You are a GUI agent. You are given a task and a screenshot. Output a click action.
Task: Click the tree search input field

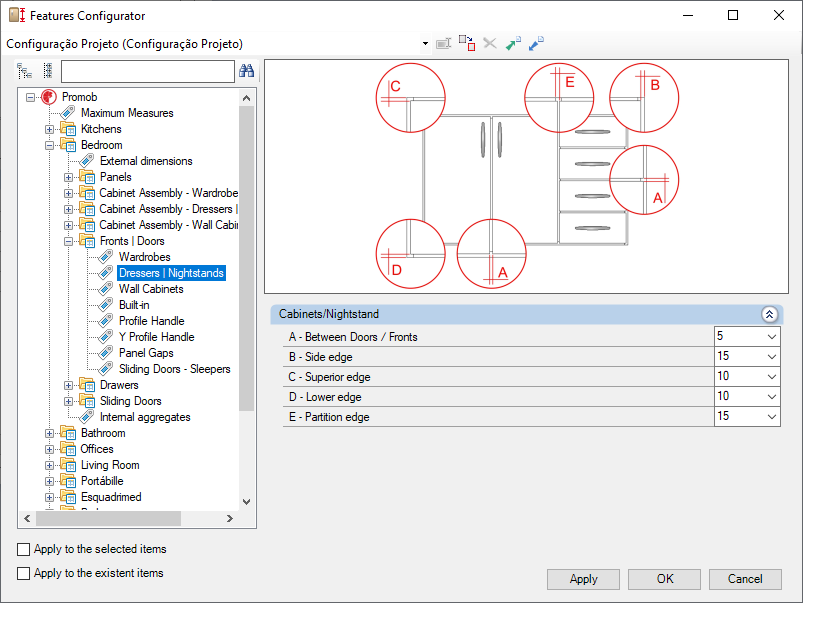(148, 71)
